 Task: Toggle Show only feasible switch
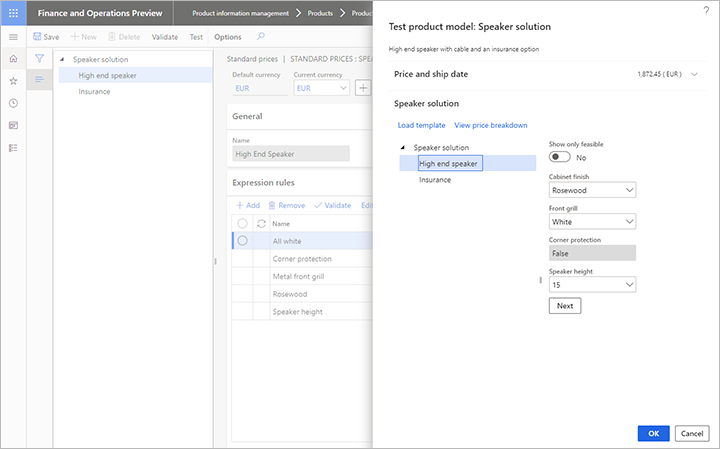559,157
